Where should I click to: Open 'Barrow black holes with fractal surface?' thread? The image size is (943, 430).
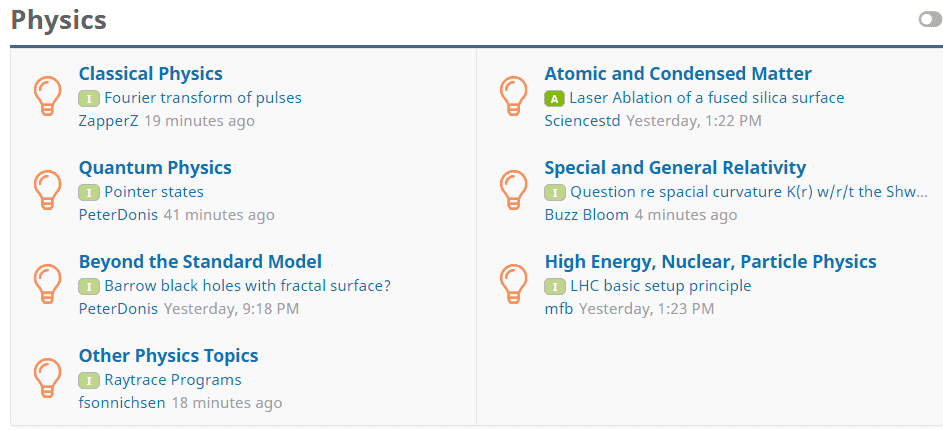(247, 286)
